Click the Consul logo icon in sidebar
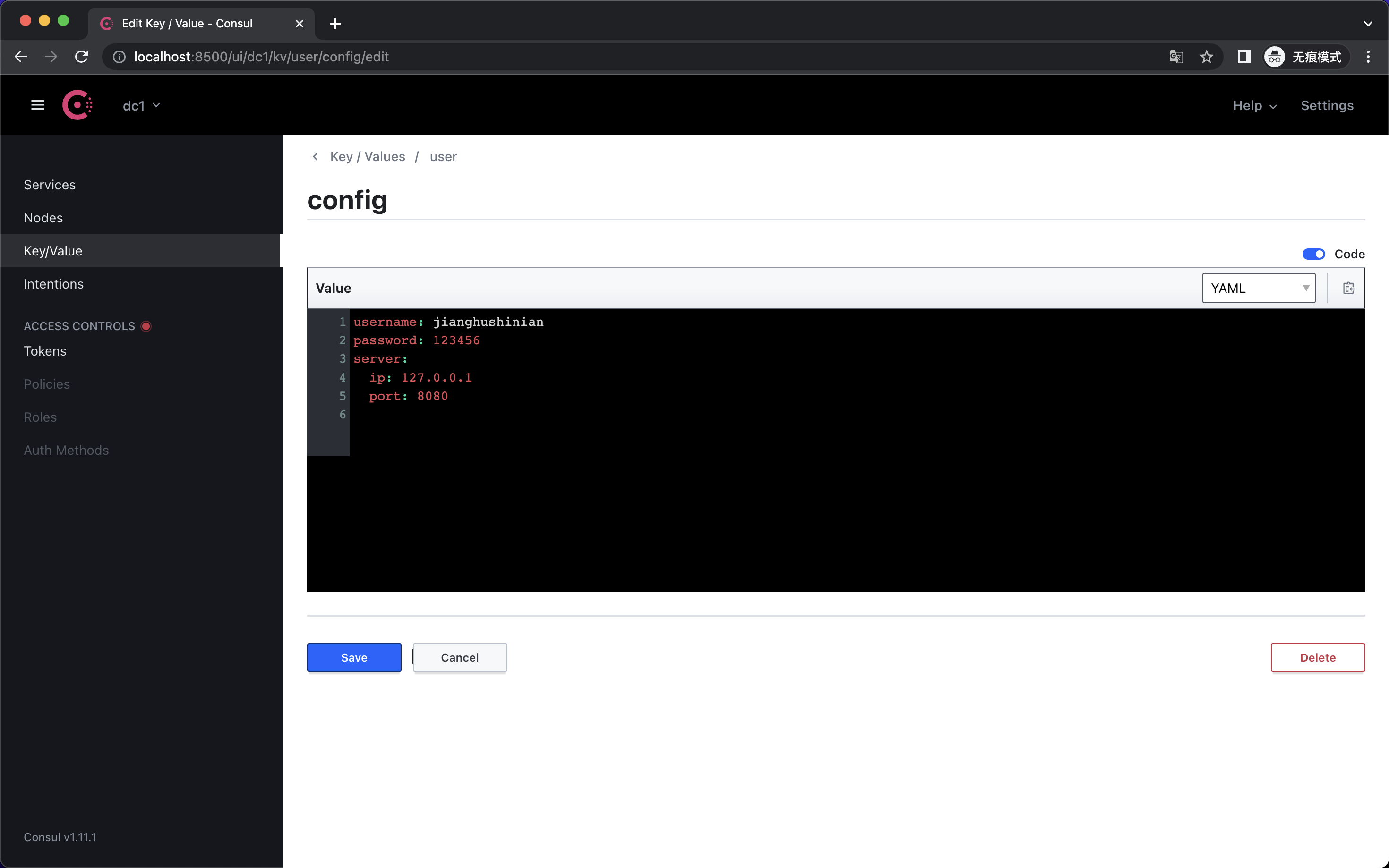Viewport: 1389px width, 868px height. coord(77,105)
